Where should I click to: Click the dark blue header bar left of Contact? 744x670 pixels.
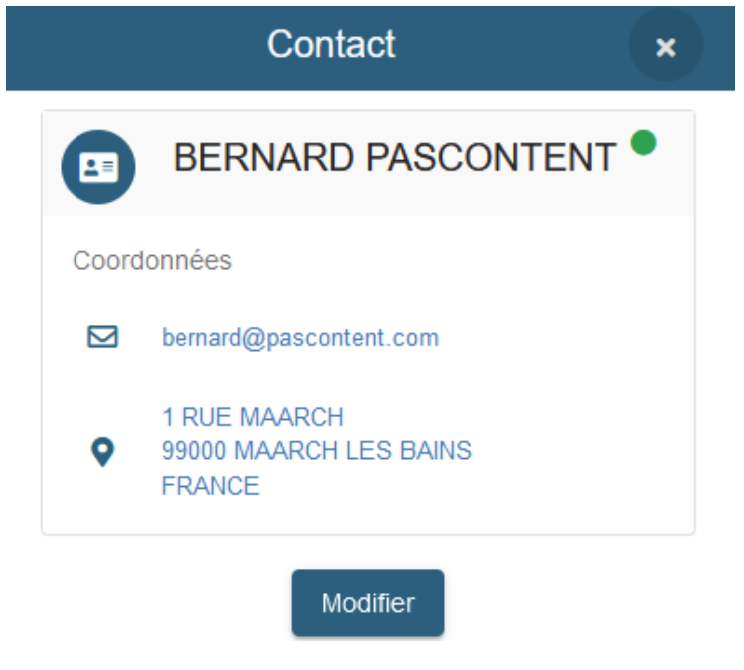[x=133, y=47]
